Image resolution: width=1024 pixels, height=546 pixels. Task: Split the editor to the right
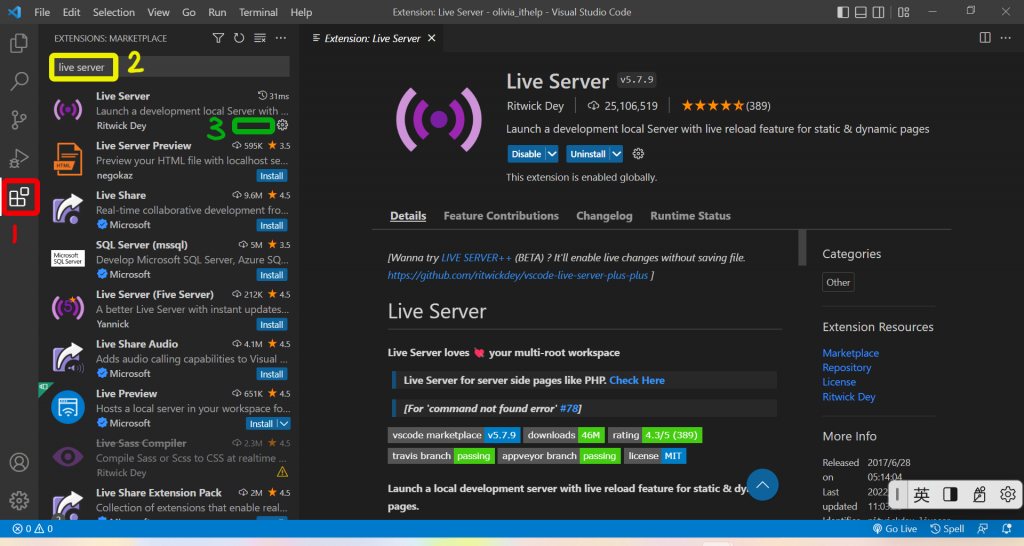(985, 38)
